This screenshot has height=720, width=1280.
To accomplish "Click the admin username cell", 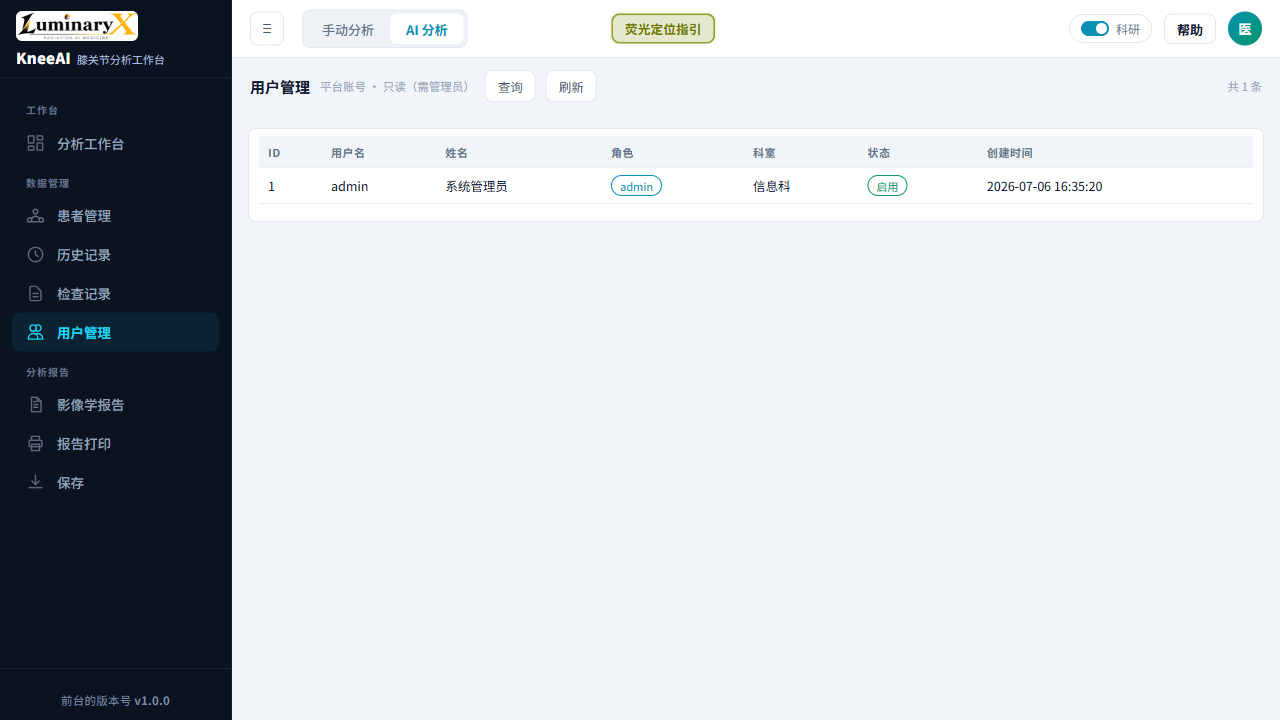I will coord(350,186).
